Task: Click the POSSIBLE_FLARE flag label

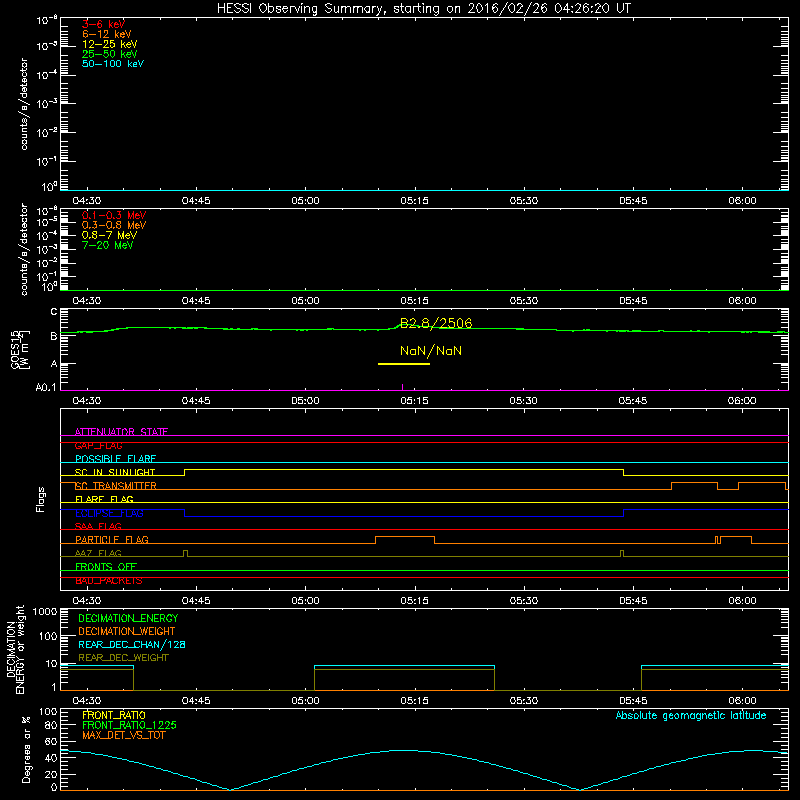Action: 115,459
